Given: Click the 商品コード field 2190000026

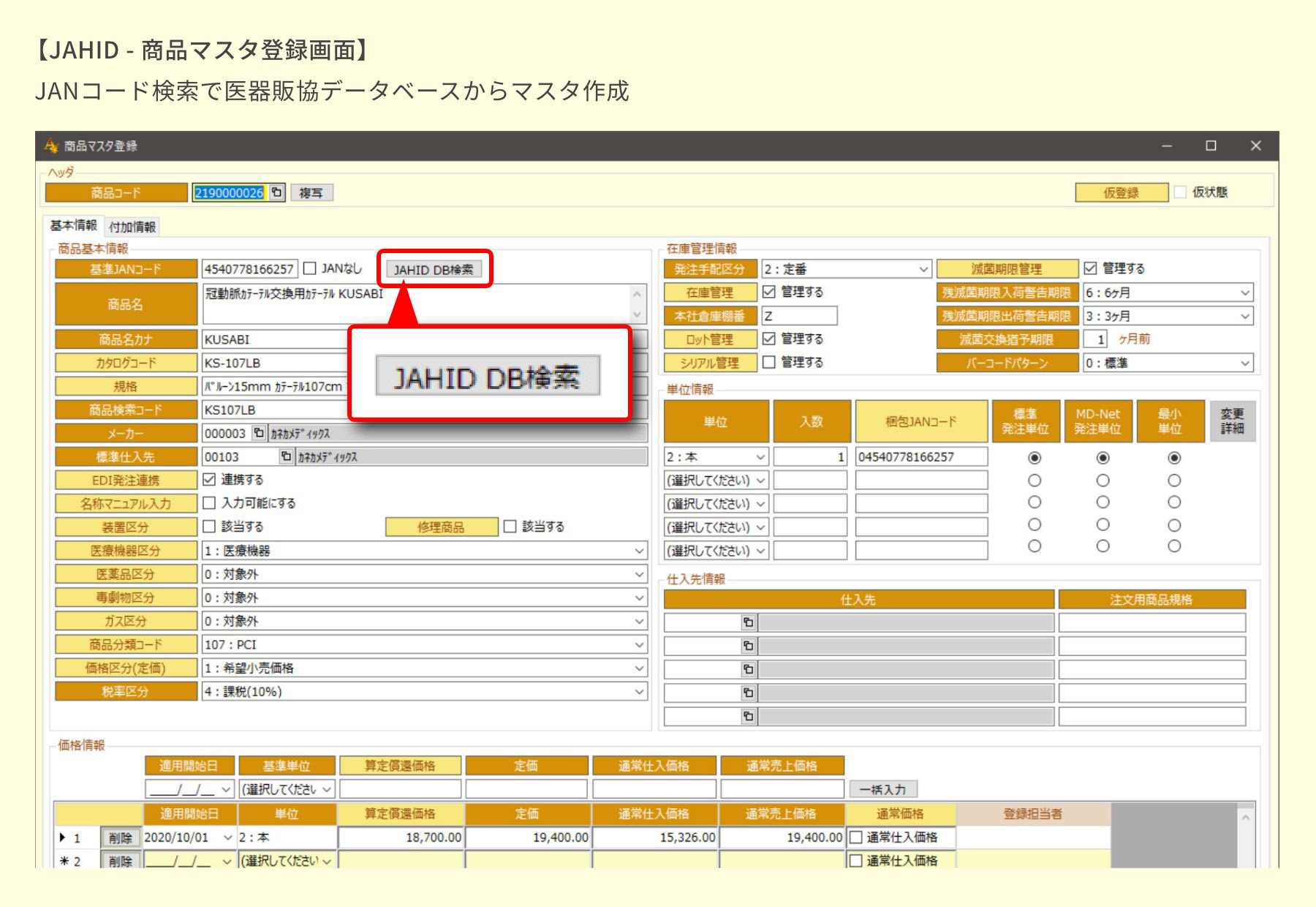Looking at the screenshot, I should 230,192.
